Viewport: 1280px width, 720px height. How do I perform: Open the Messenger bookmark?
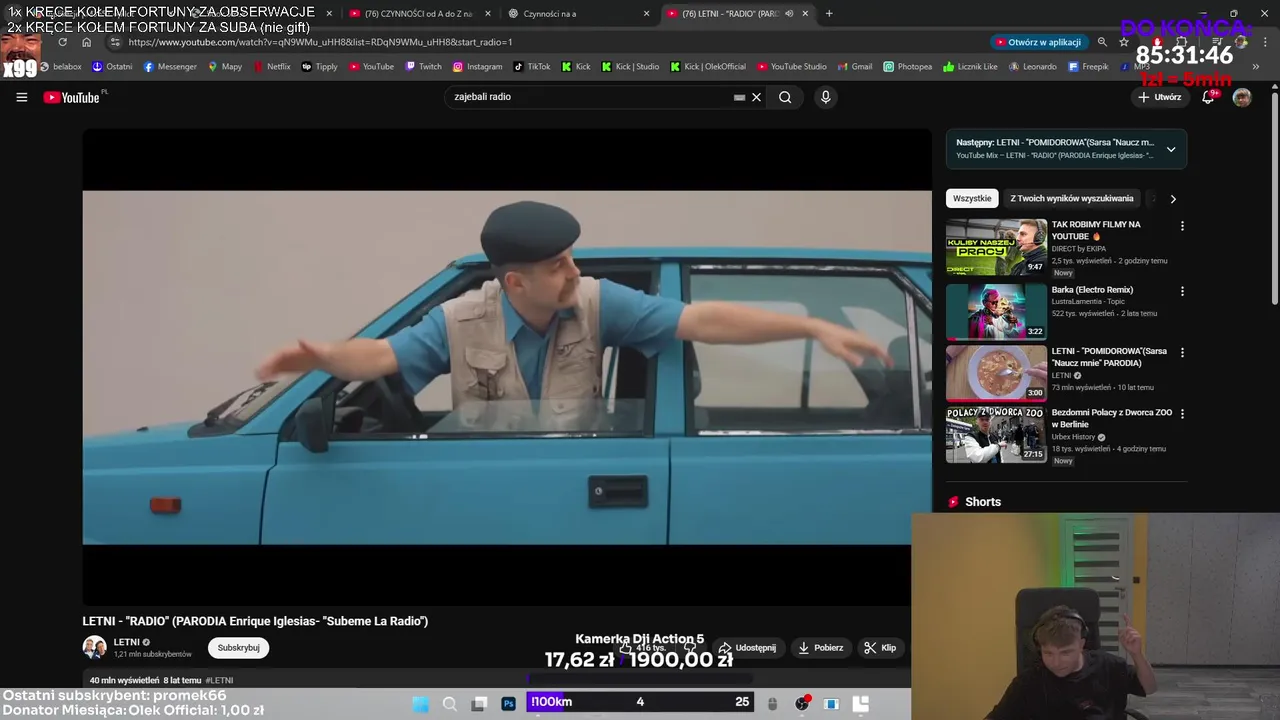[170, 67]
